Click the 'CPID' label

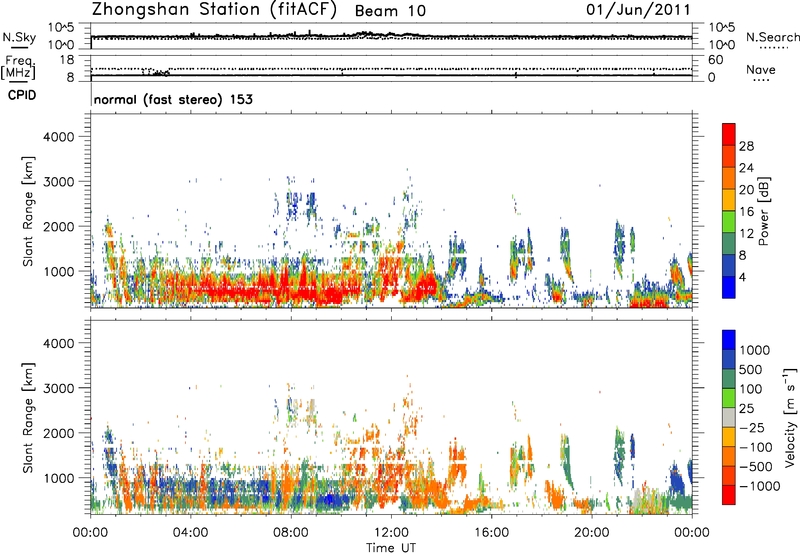coord(22,95)
